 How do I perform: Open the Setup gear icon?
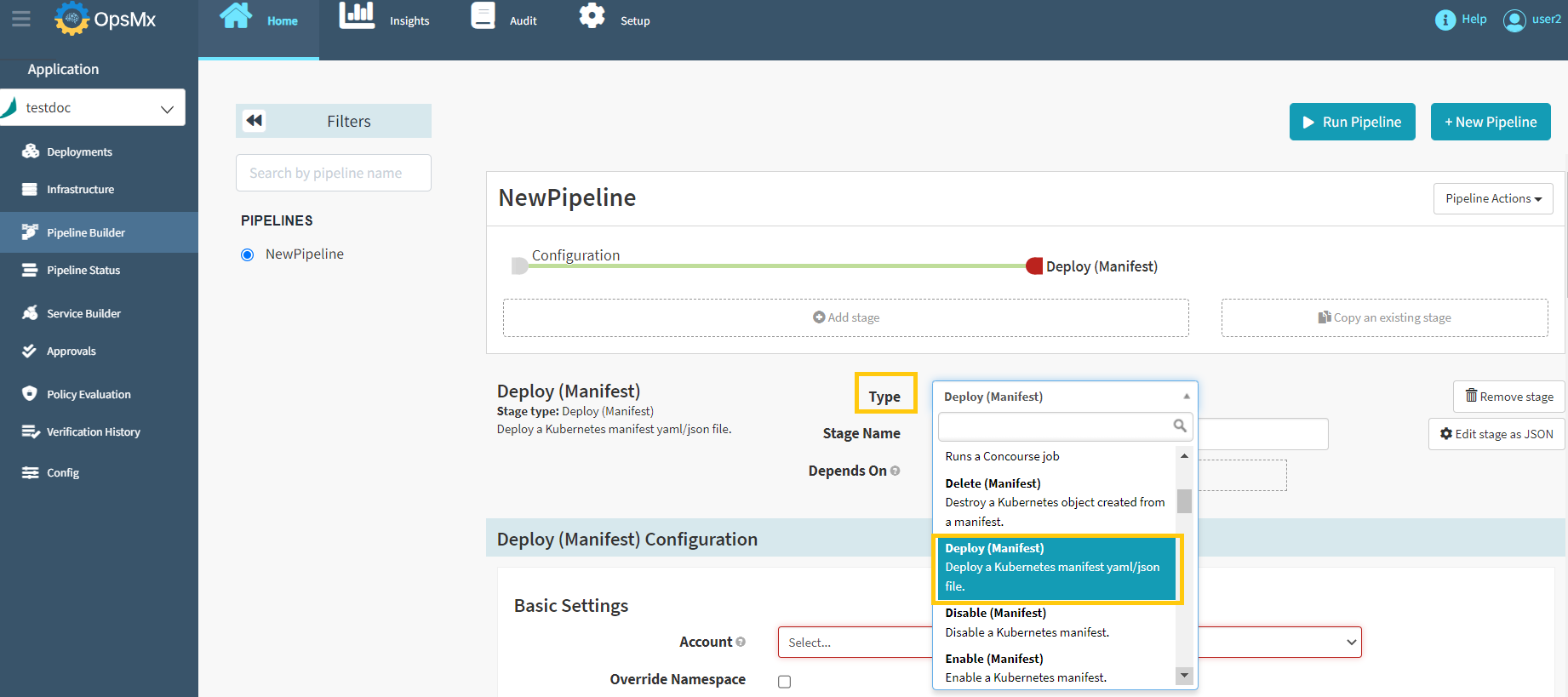[x=592, y=16]
